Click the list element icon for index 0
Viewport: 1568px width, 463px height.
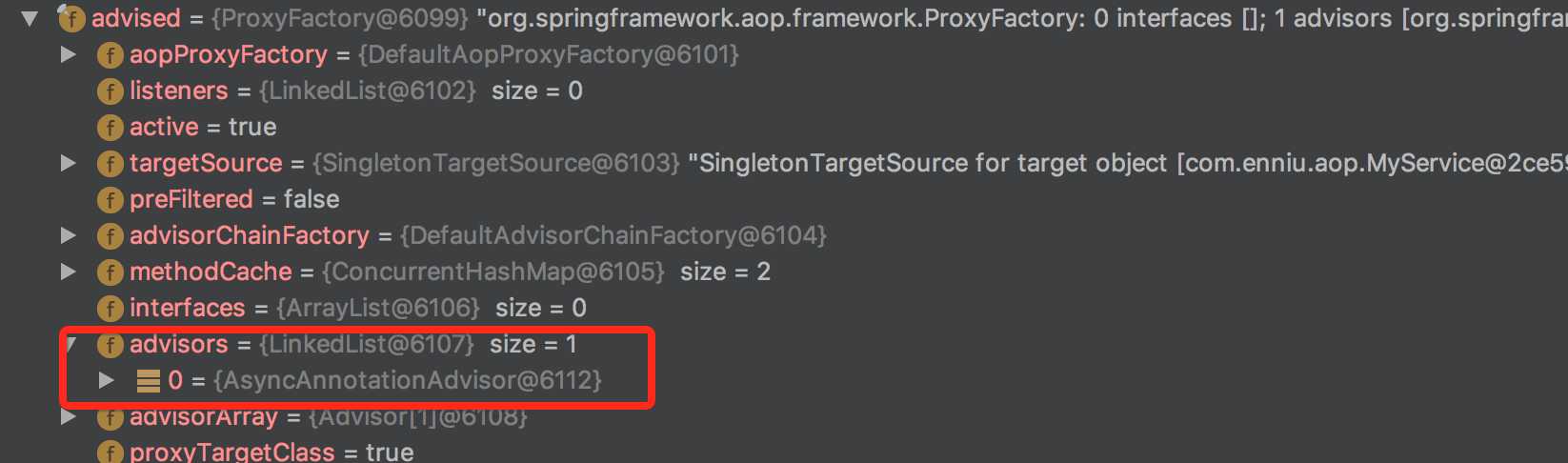[148, 381]
